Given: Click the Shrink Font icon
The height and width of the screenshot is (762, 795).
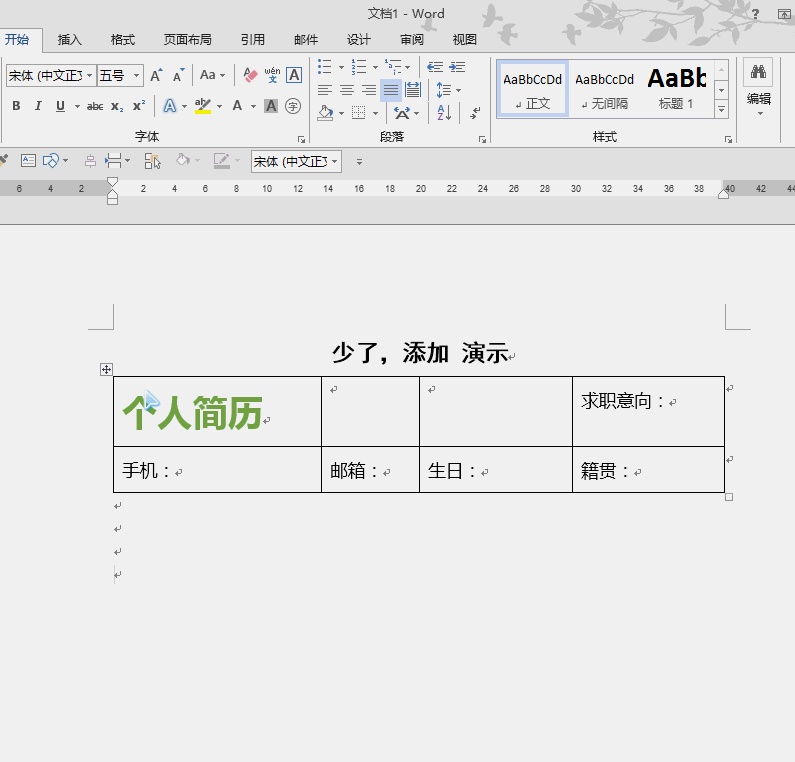Looking at the screenshot, I should 178,75.
